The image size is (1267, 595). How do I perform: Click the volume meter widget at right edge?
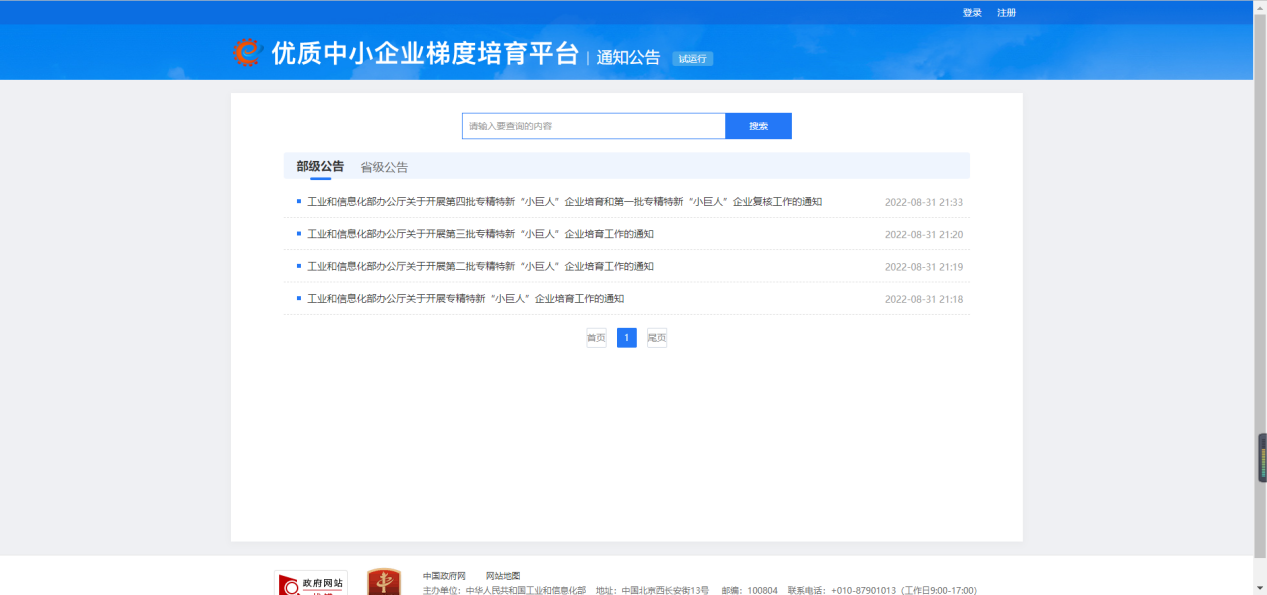[1262, 458]
